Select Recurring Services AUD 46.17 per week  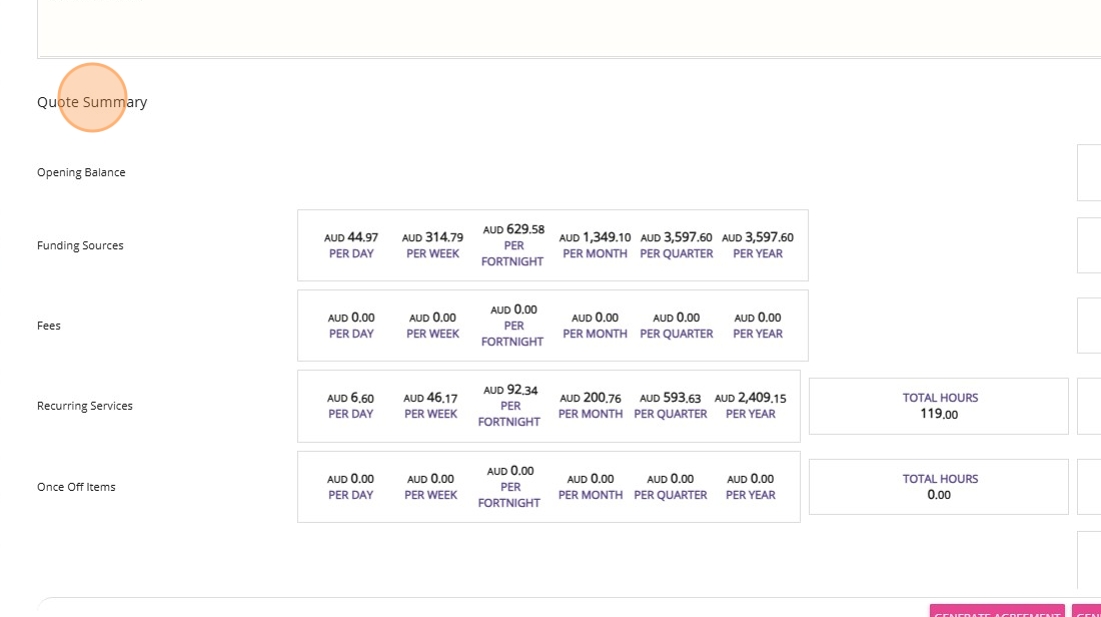pyautogui.click(x=430, y=406)
